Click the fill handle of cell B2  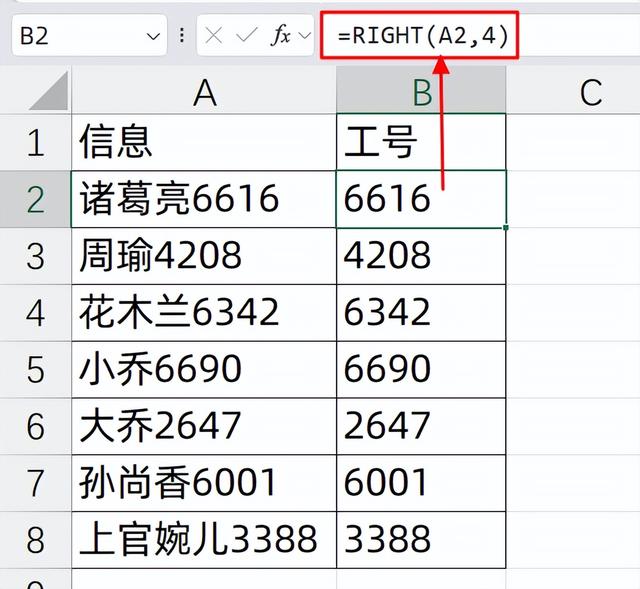[506, 227]
